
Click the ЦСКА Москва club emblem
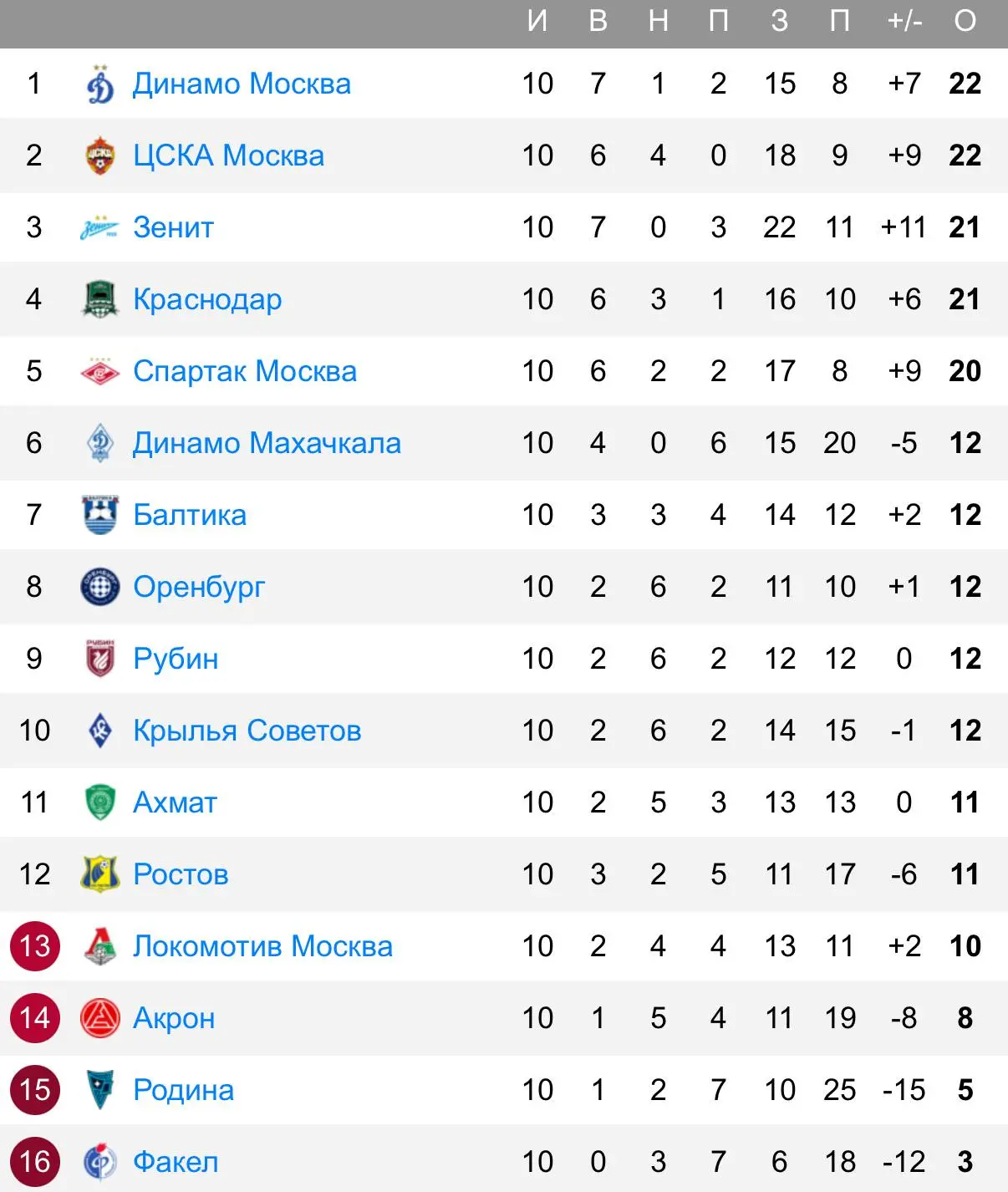(x=100, y=155)
